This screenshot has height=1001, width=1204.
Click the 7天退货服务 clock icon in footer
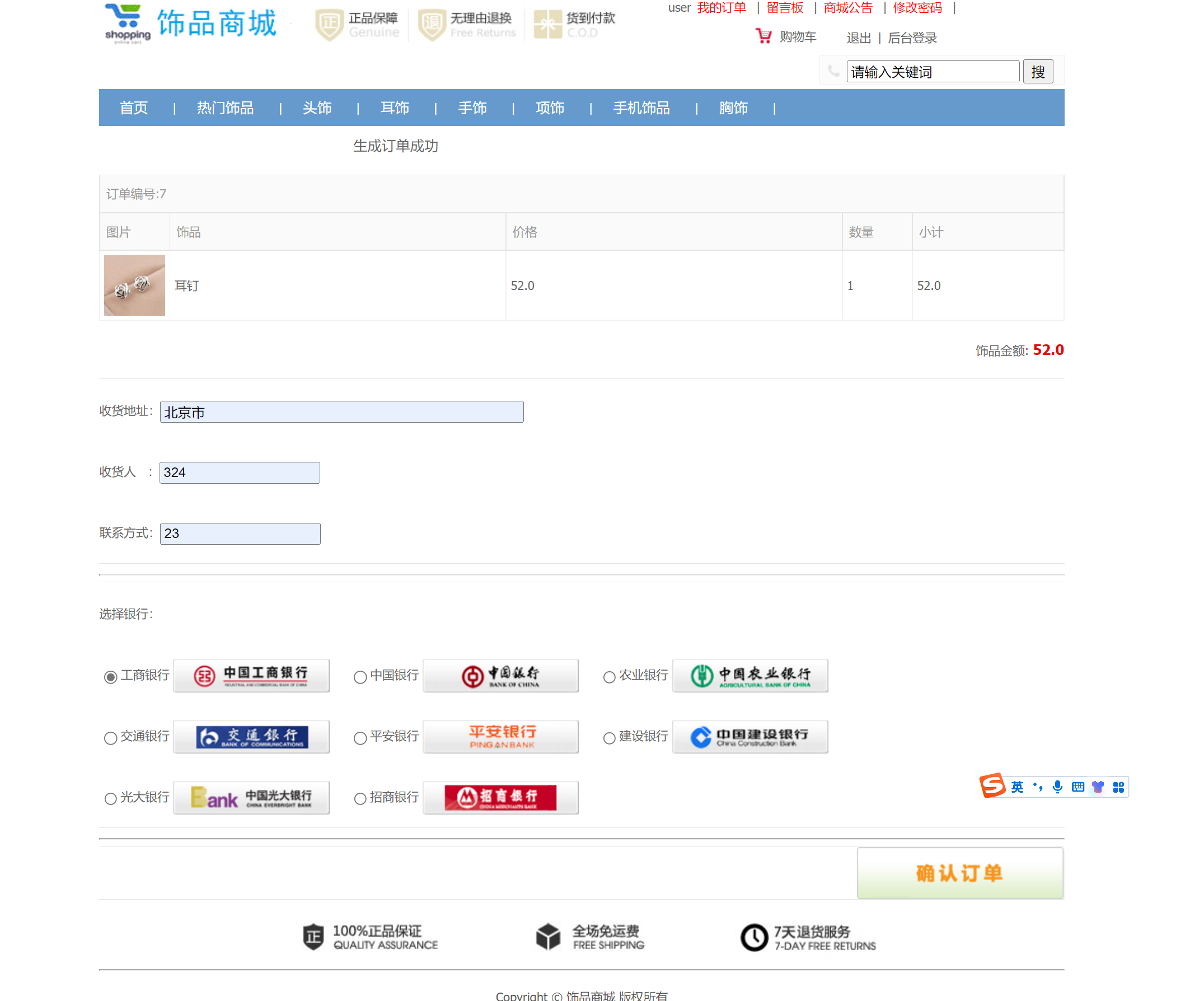(x=753, y=937)
